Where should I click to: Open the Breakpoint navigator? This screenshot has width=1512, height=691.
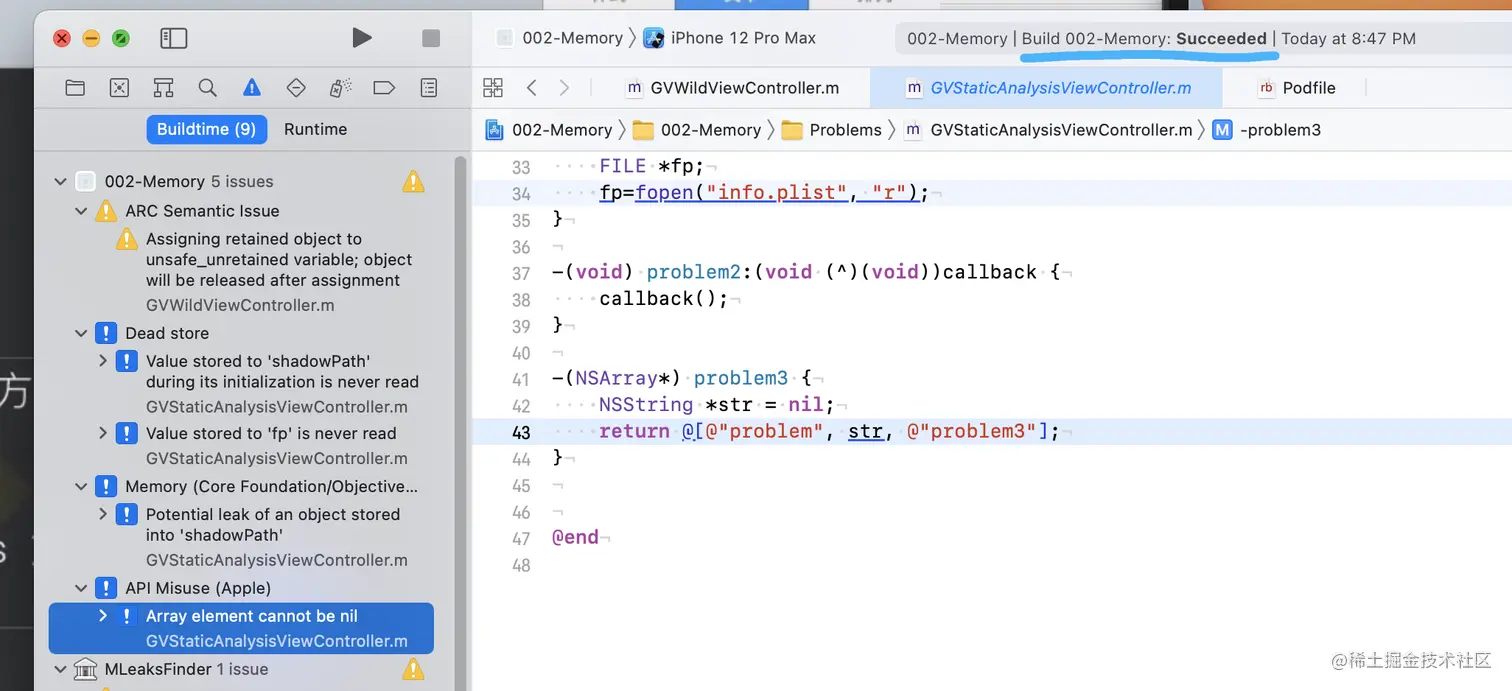384,88
